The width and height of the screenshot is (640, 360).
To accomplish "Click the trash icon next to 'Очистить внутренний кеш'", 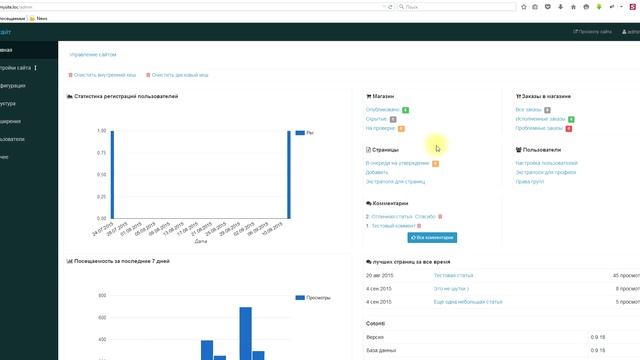I will (x=70, y=75).
